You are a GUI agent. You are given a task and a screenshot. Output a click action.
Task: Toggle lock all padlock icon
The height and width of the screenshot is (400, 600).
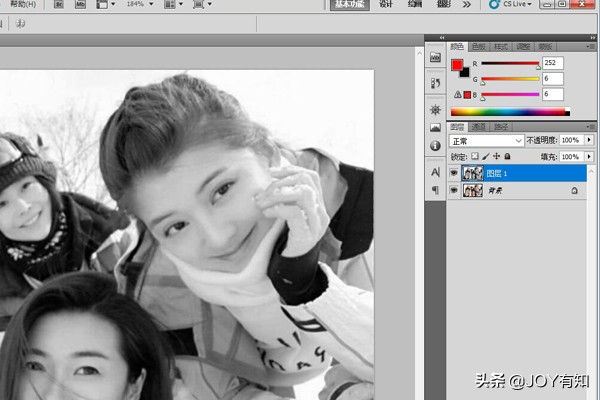(507, 156)
